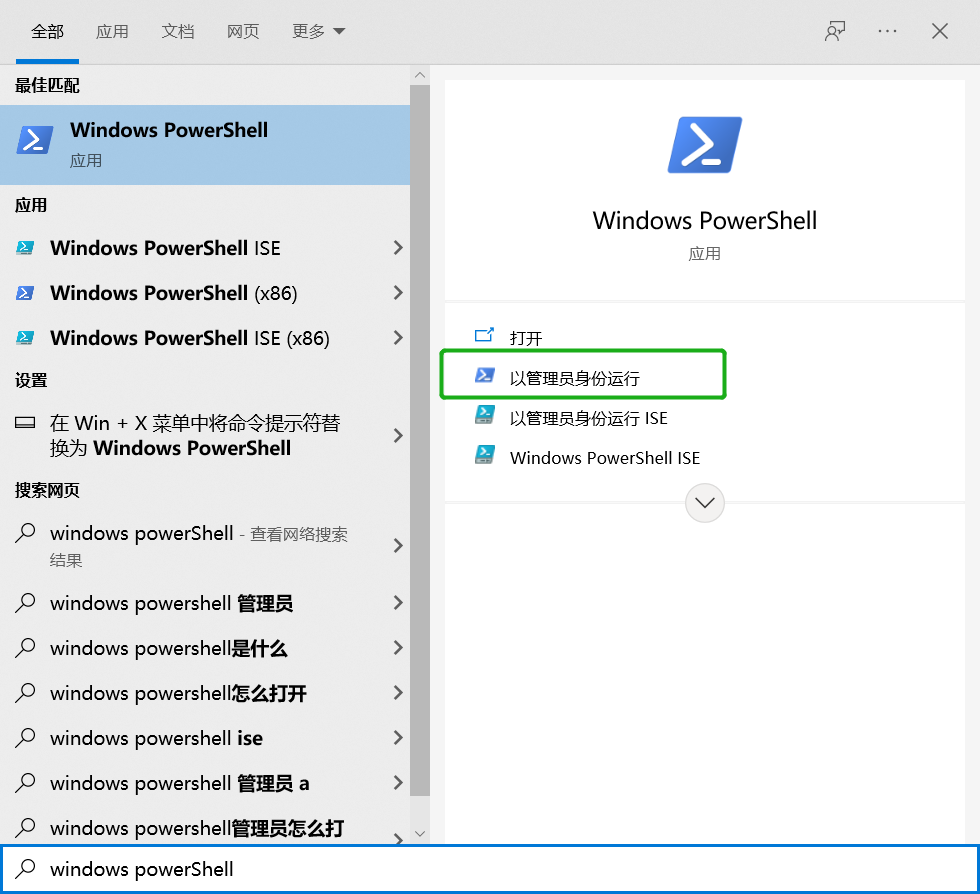Expand Windows PowerShell ISE (x86) arrow
Image resolution: width=980 pixels, height=894 pixels.
[x=398, y=338]
